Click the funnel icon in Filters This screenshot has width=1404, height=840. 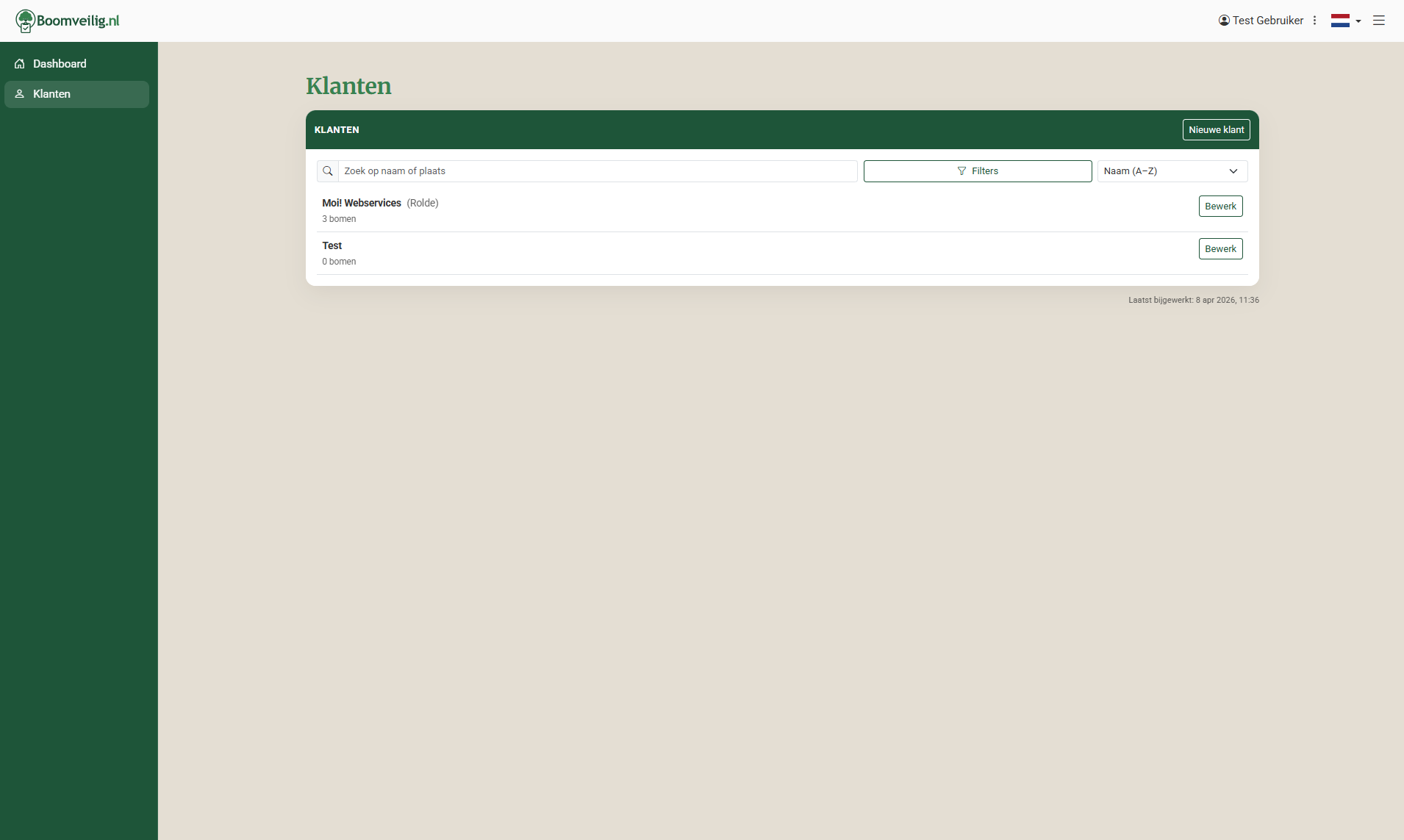pos(961,171)
